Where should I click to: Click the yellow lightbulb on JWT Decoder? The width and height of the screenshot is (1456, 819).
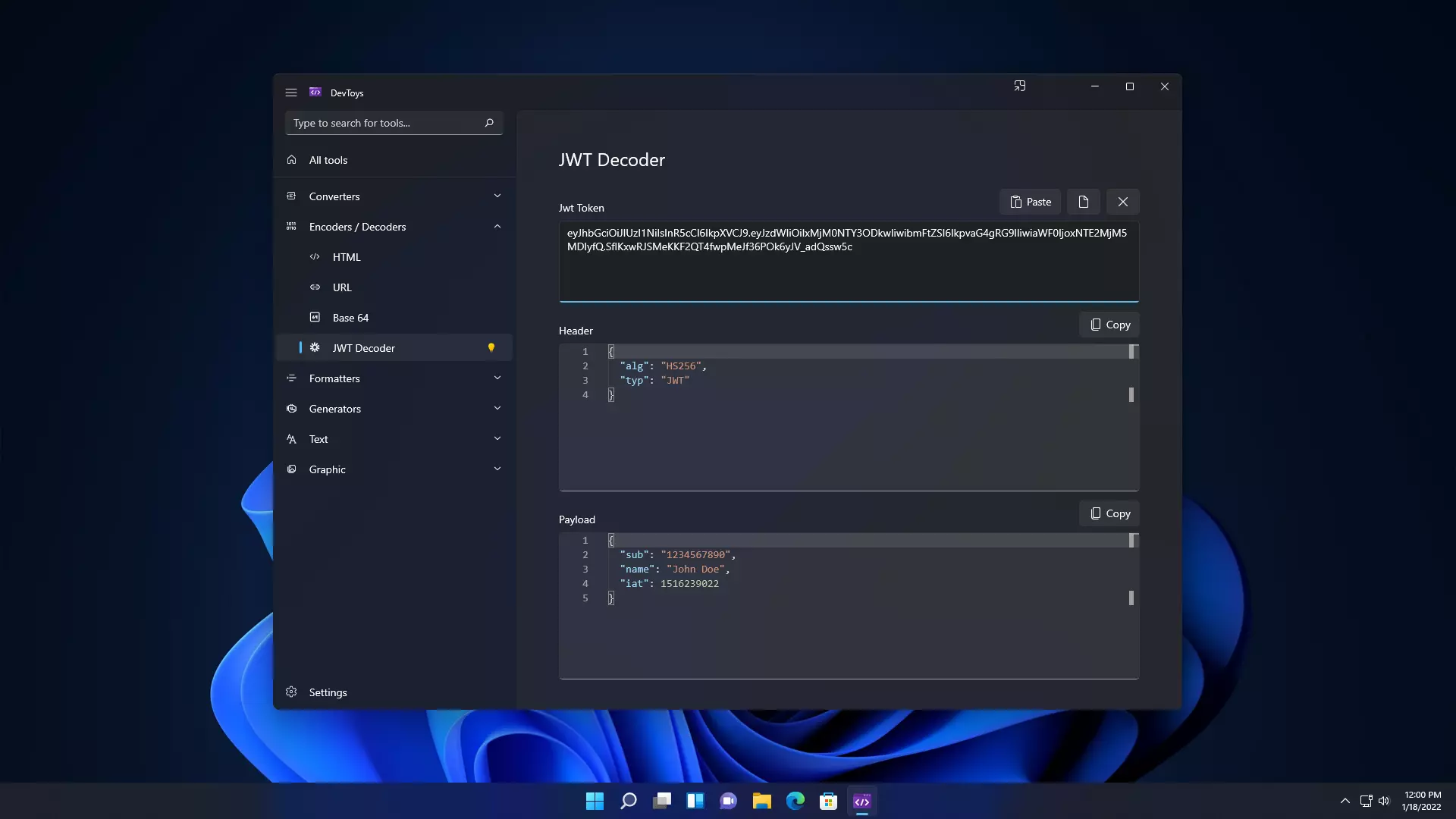tap(491, 347)
